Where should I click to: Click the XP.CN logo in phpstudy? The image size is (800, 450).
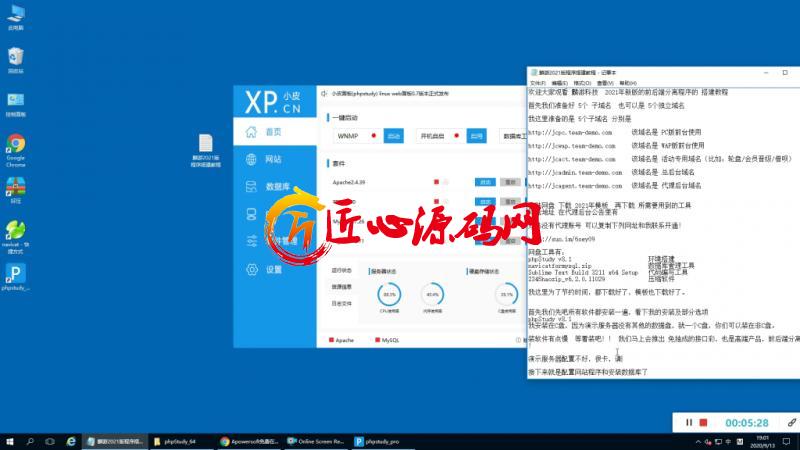point(273,102)
